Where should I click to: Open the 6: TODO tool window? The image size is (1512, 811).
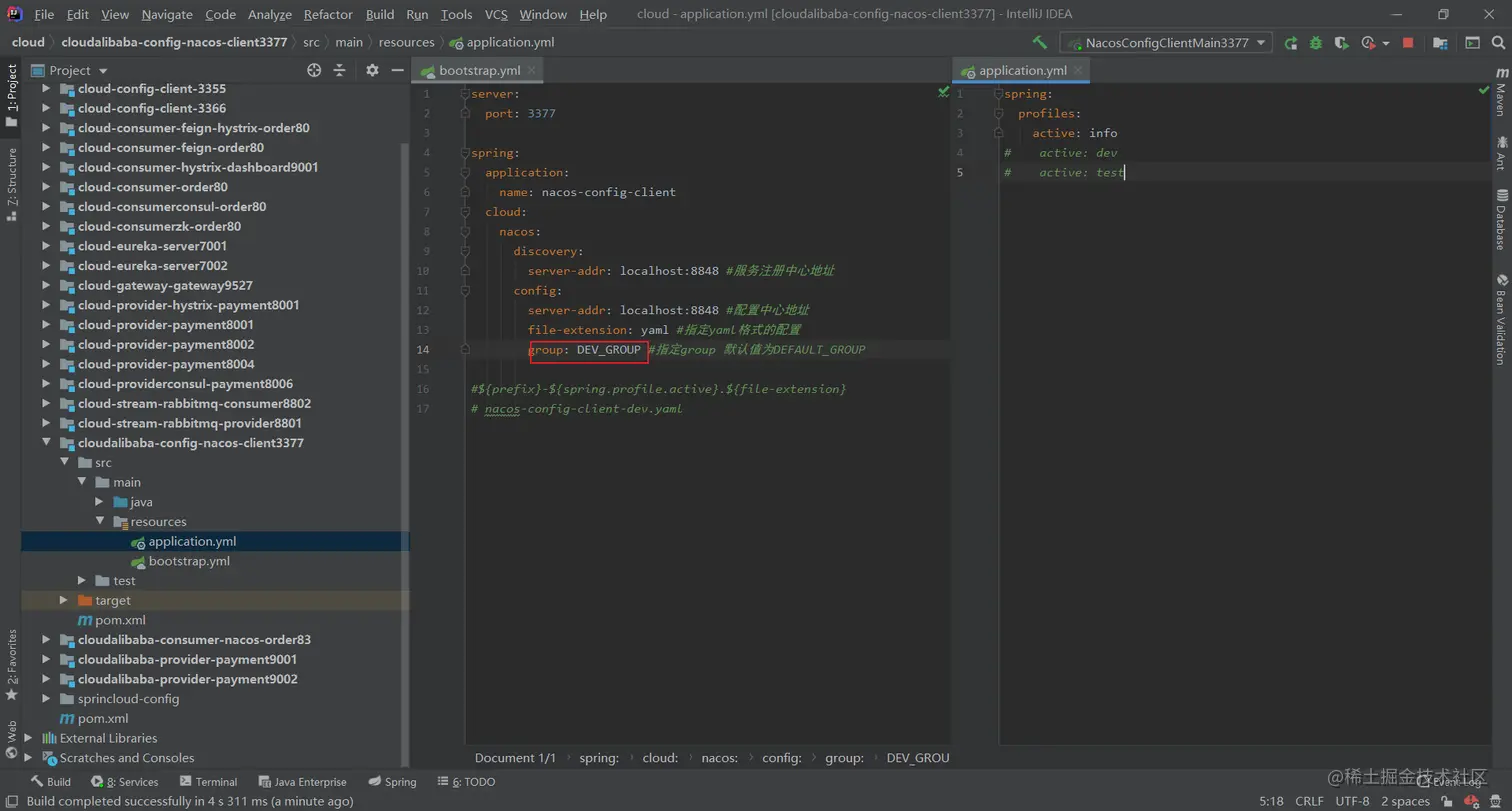point(466,782)
